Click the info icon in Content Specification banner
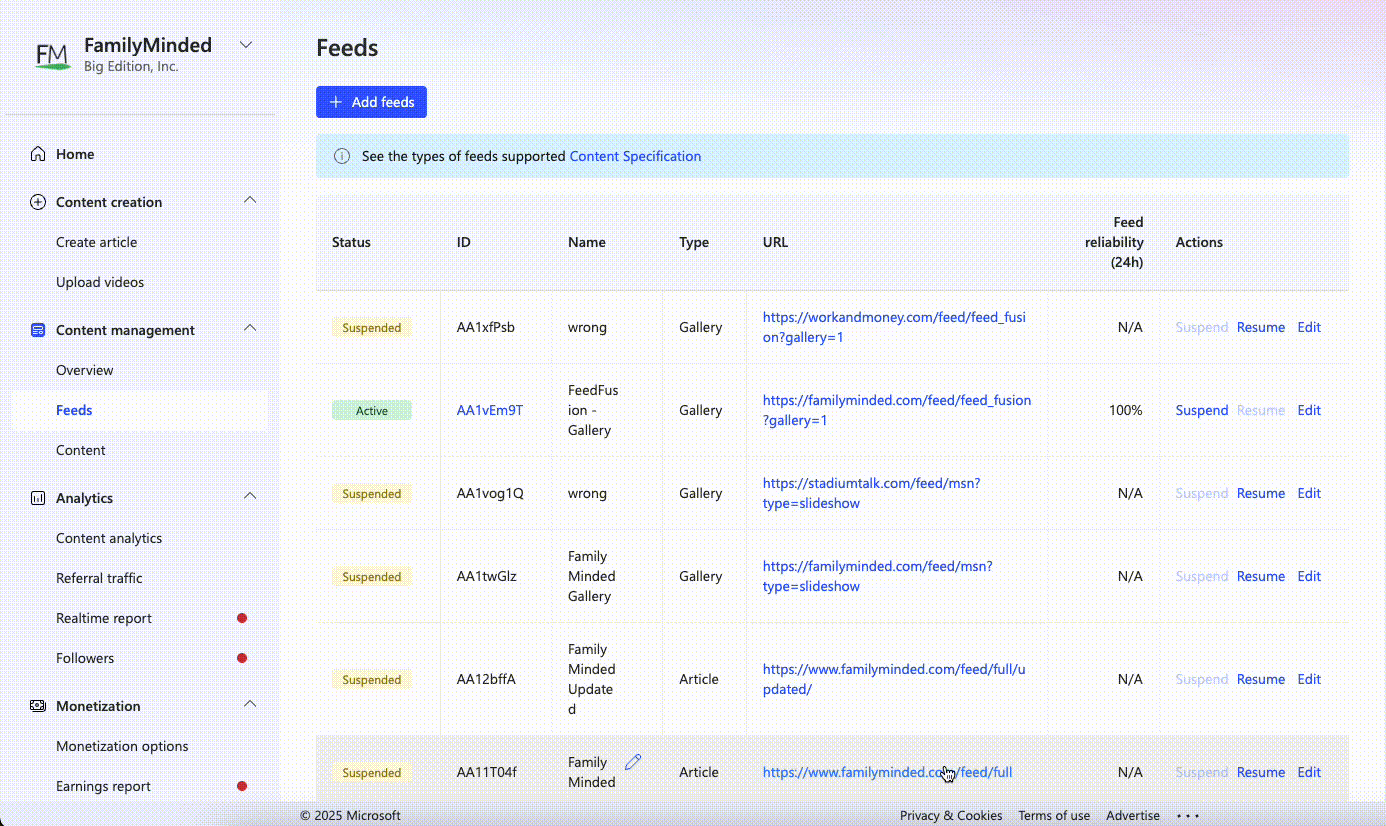 point(342,156)
